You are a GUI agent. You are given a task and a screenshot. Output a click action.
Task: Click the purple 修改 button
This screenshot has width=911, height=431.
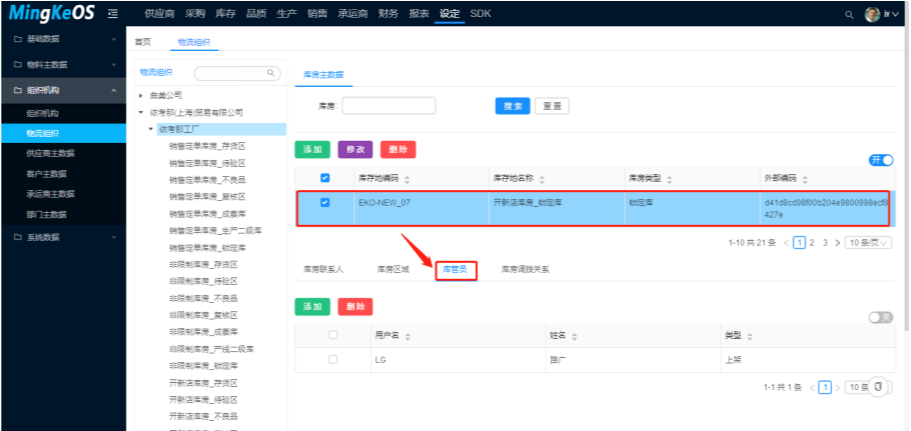pyautogui.click(x=355, y=149)
